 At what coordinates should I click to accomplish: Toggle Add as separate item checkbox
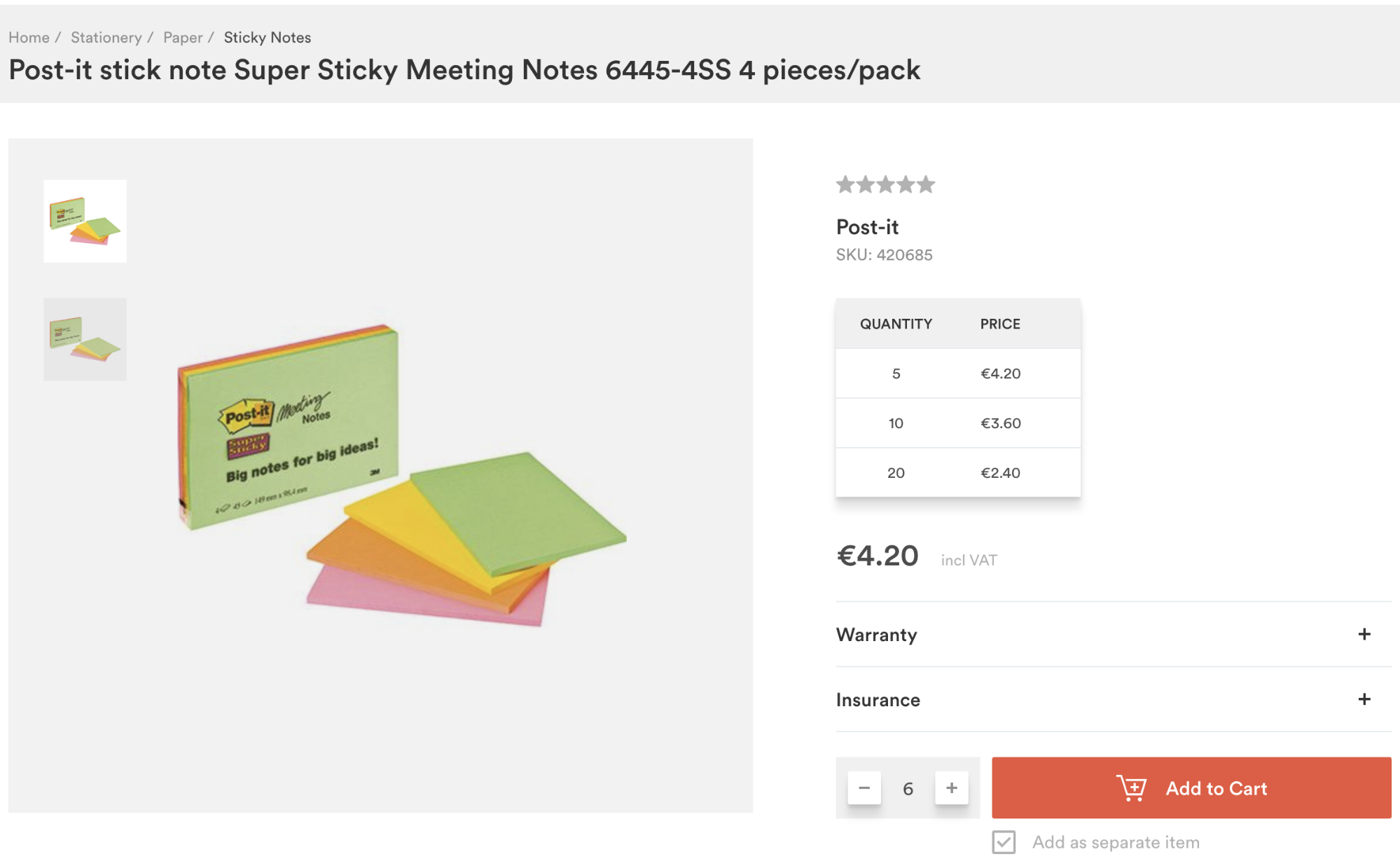coord(1004,842)
